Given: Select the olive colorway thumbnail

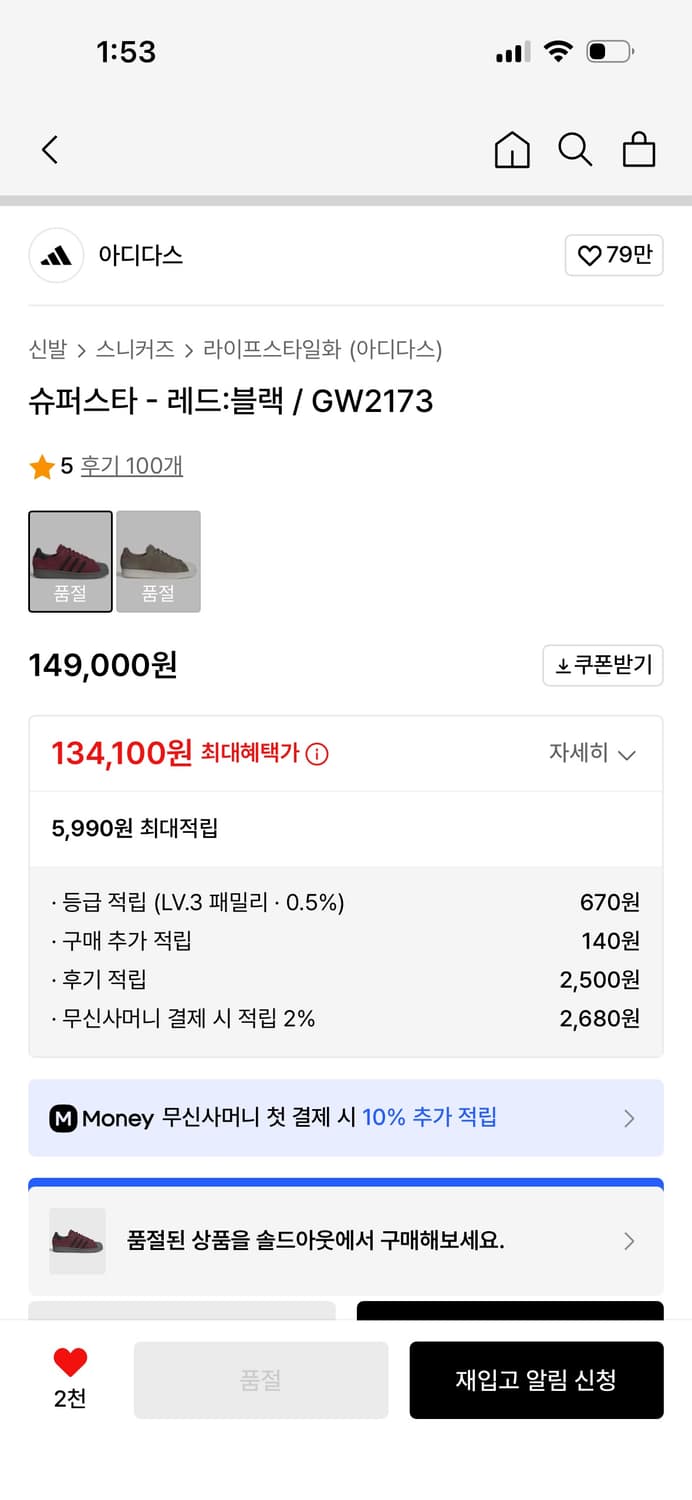Looking at the screenshot, I should (x=158, y=561).
